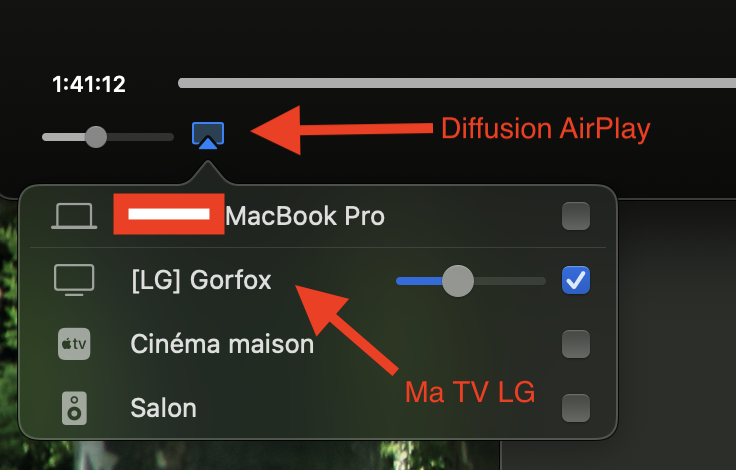Click the "Ma TV LG" annotation text
The width and height of the screenshot is (736, 470).
pyautogui.click(x=470, y=393)
